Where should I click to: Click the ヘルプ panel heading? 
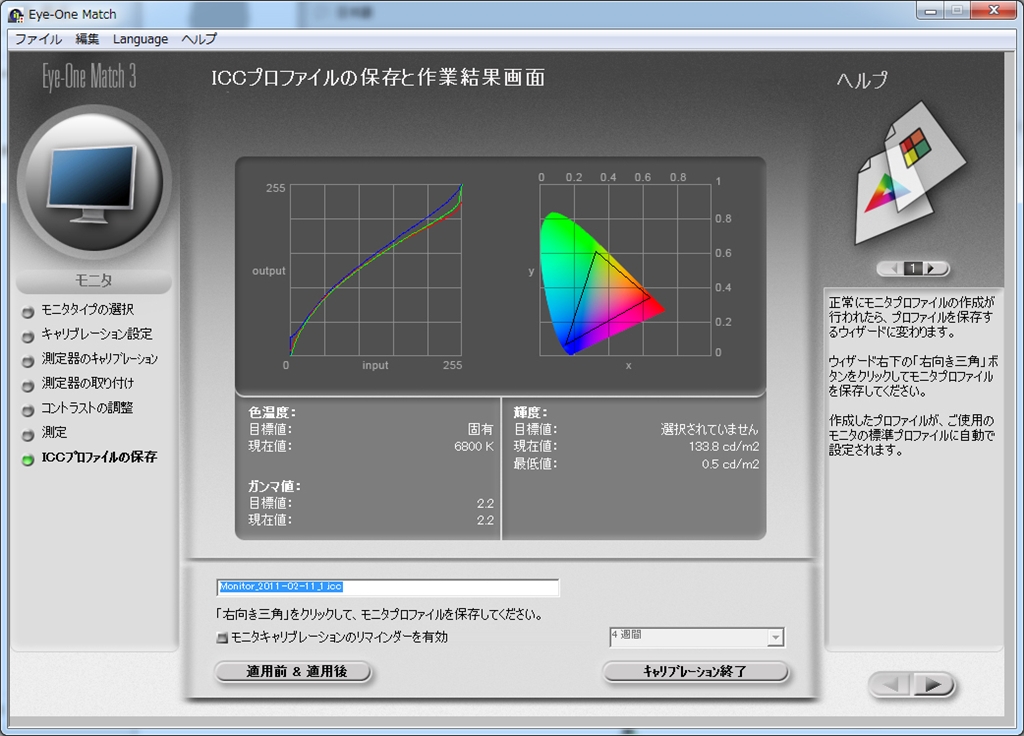click(862, 80)
